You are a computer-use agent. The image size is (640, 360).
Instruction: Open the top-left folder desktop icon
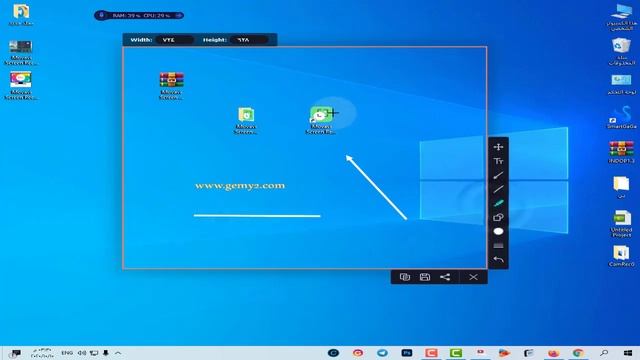[x=21, y=15]
